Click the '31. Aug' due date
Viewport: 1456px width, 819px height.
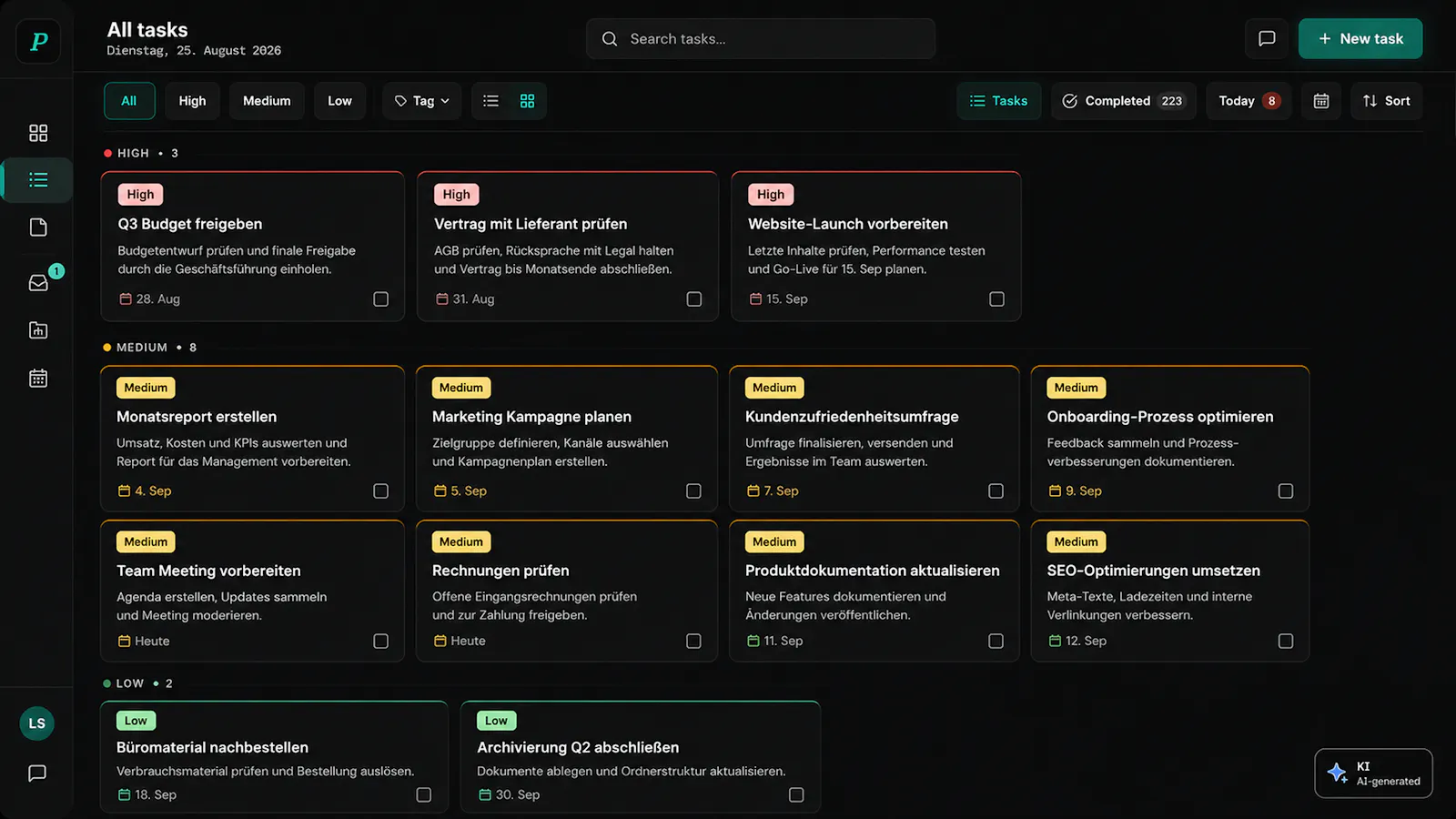(473, 298)
